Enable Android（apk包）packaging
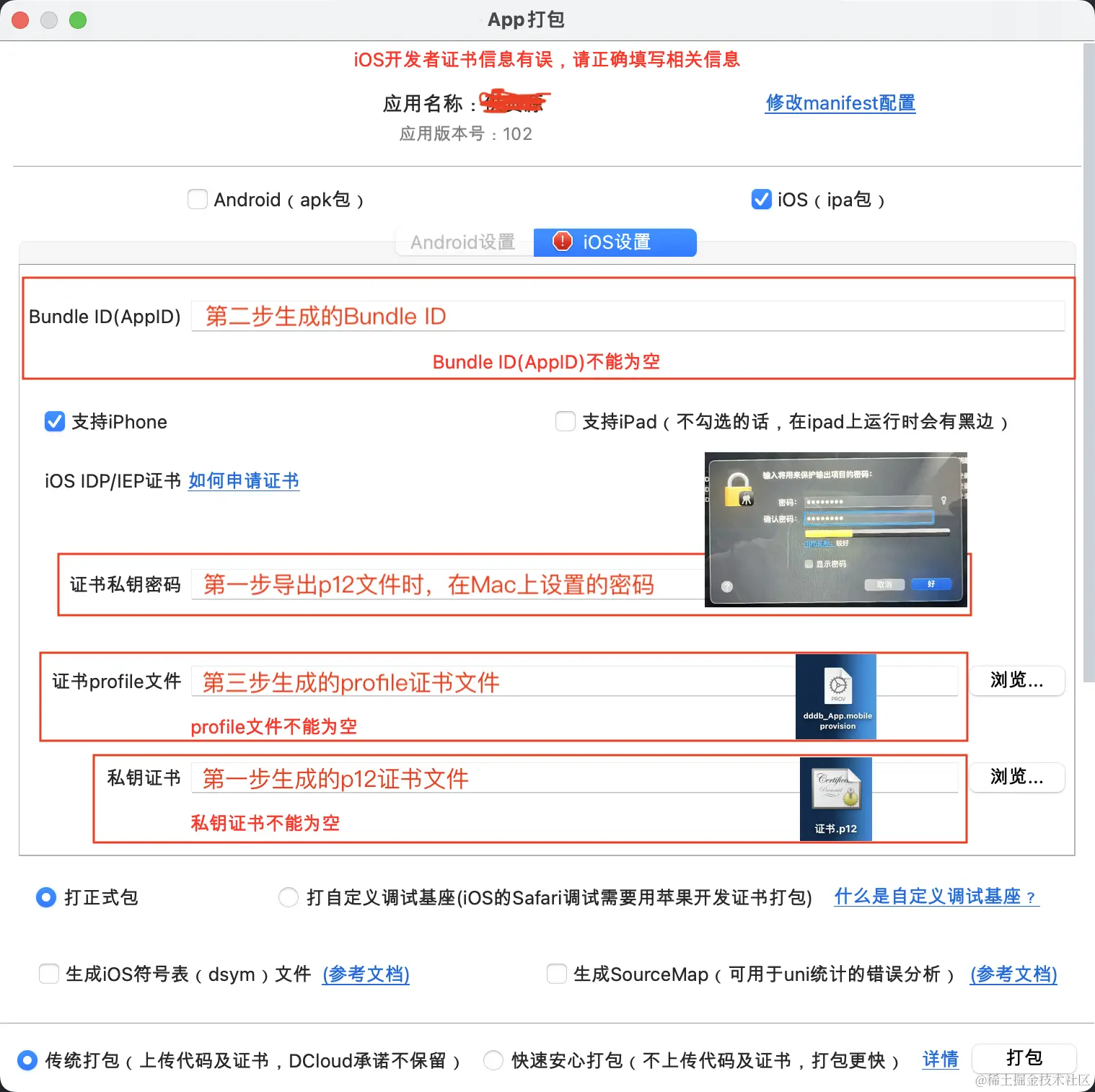 point(197,199)
